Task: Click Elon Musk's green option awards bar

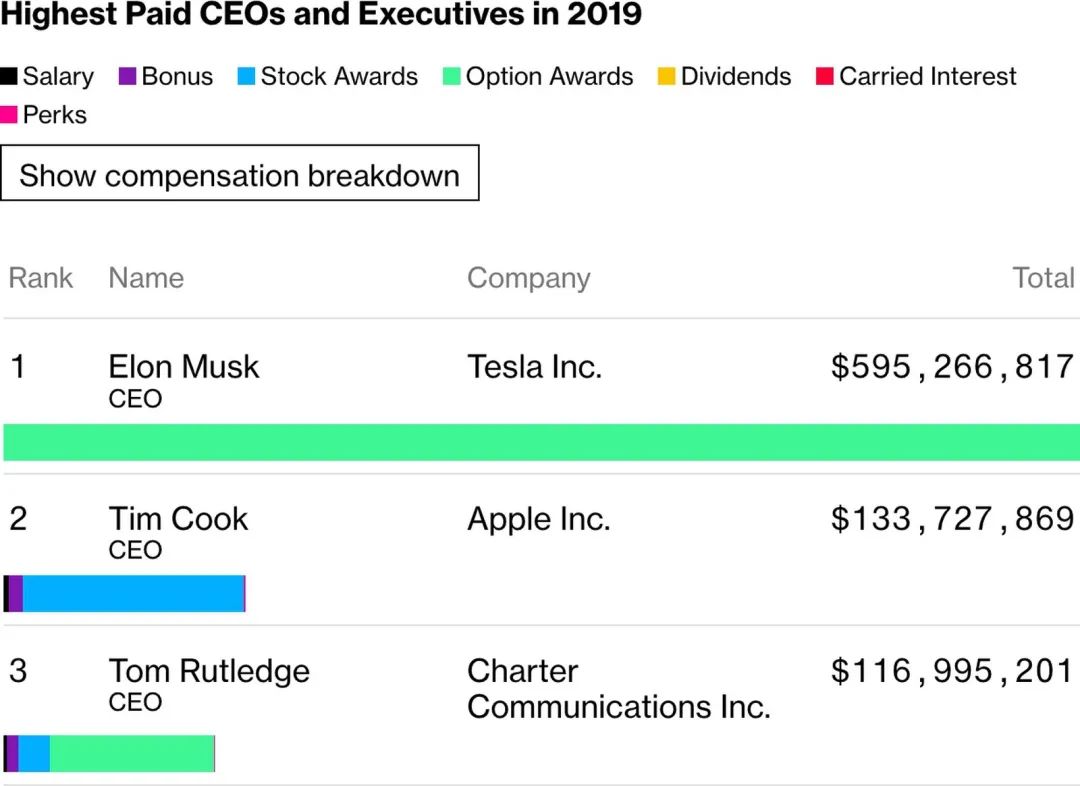Action: [540, 442]
